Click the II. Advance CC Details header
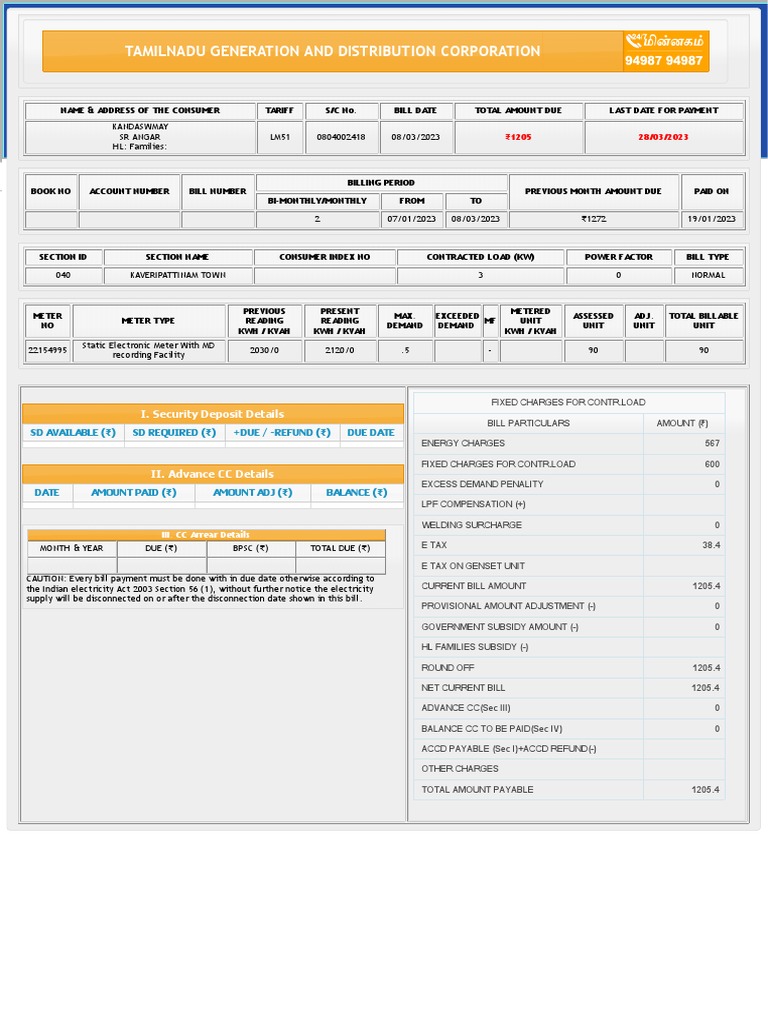This screenshot has width=768, height=1024. click(x=212, y=474)
